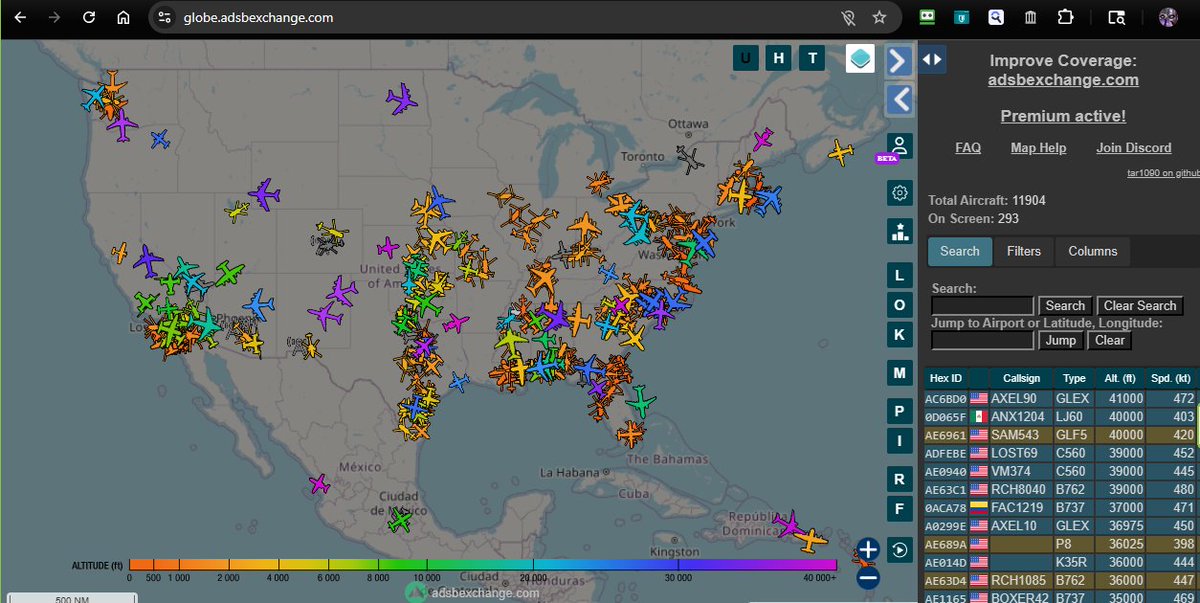
Task: Toggle the T map button
Action: point(812,58)
